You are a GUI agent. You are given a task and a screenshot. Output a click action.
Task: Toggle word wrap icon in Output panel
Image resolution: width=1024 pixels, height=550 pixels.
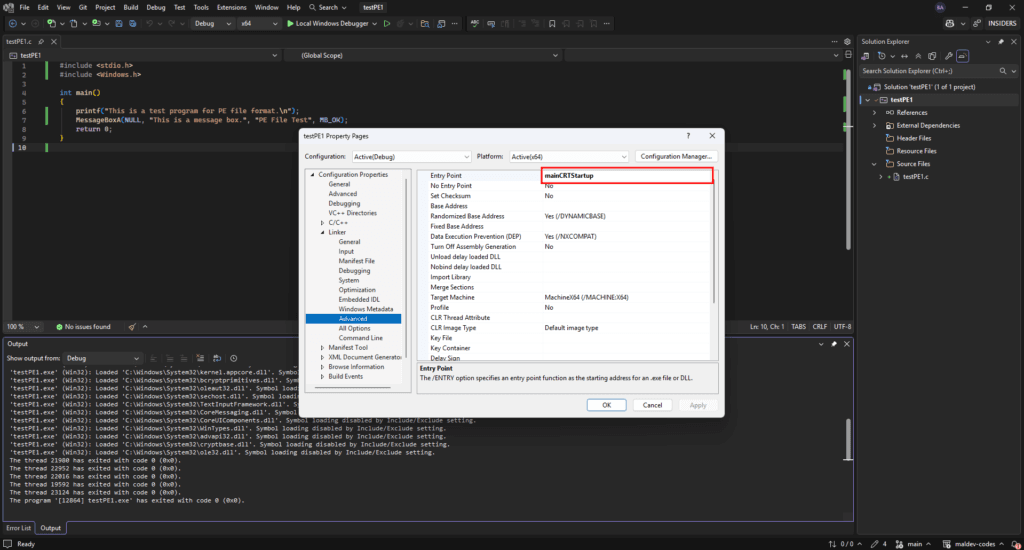coord(216,358)
